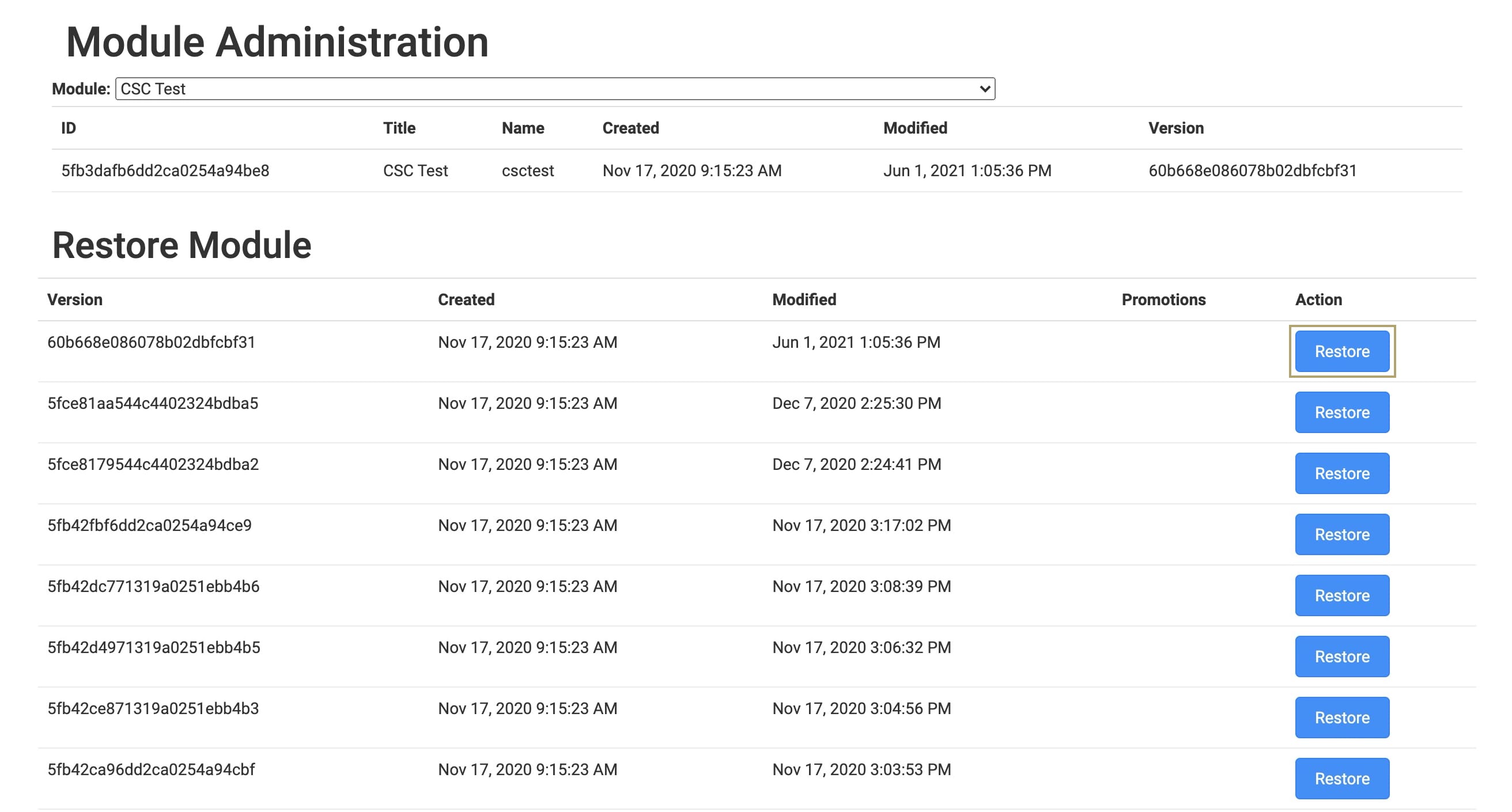Click modified date Nov 17, 2020 3:03:53 PM
Image resolution: width=1512 pixels, height=812 pixels.
861,769
